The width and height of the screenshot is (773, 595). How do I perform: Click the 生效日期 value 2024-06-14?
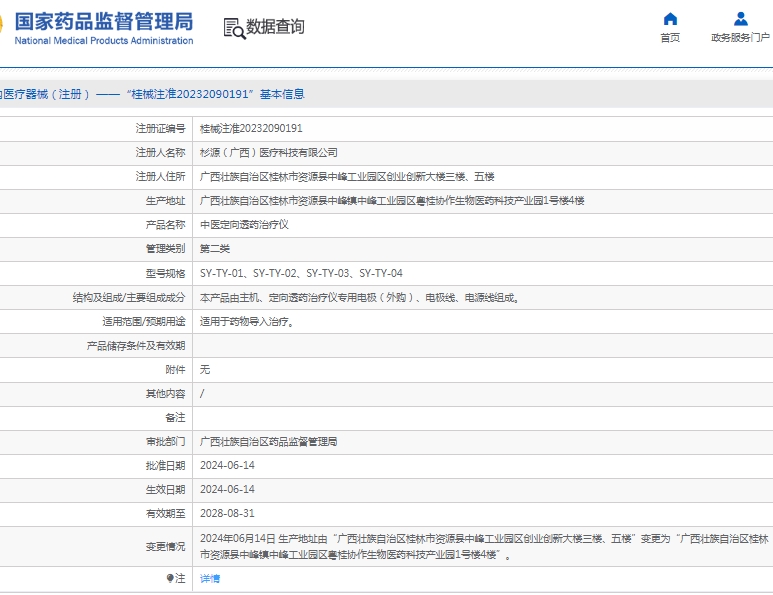click(x=227, y=490)
